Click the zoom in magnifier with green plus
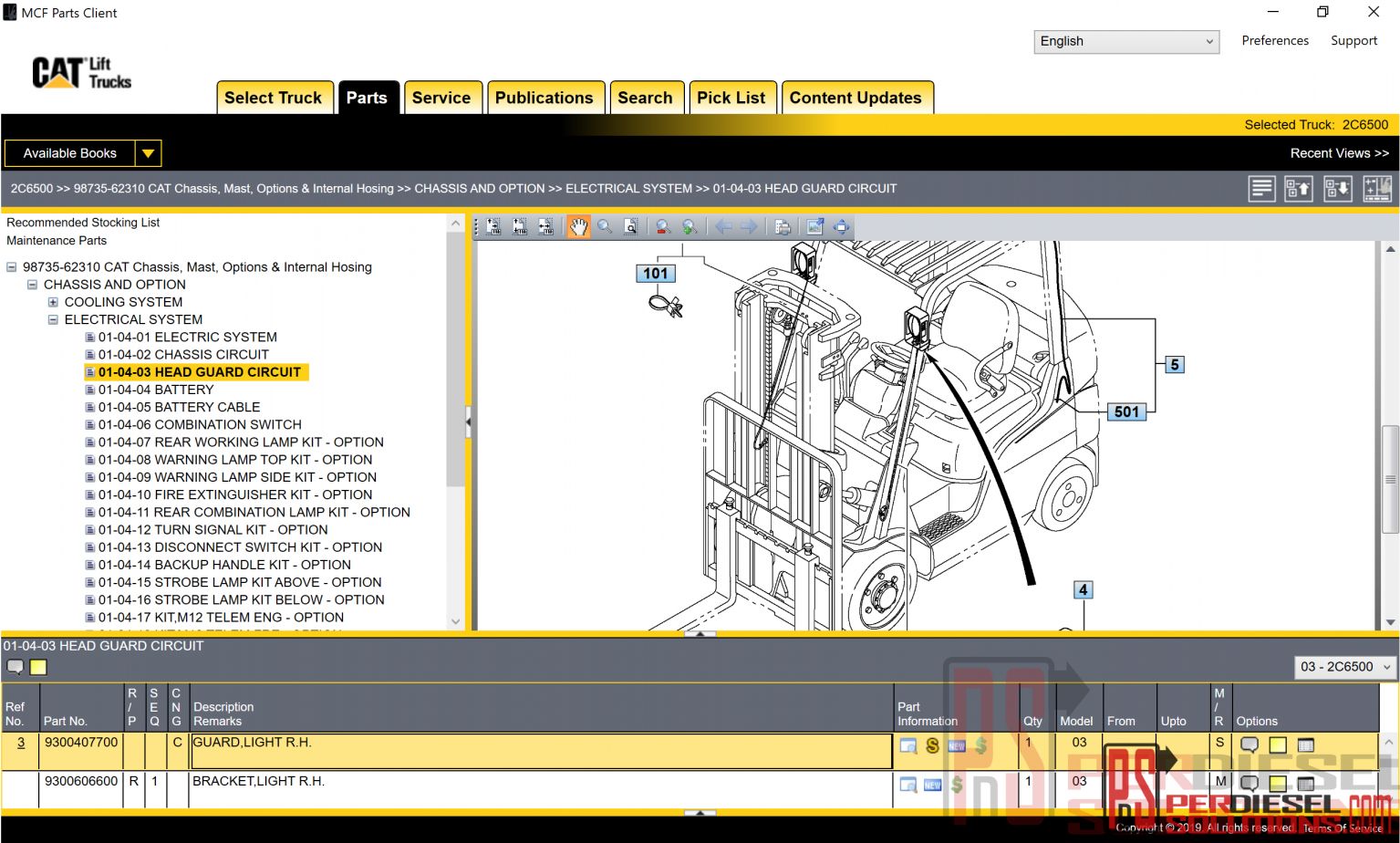Screen dimensions: 1400x843 pos(690,227)
